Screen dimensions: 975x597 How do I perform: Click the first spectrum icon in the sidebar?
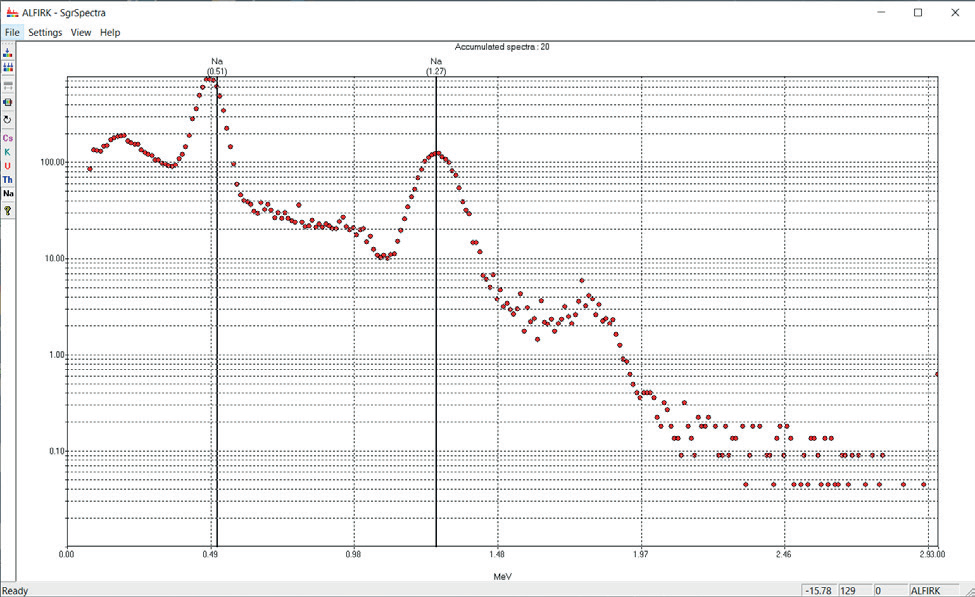click(8, 51)
